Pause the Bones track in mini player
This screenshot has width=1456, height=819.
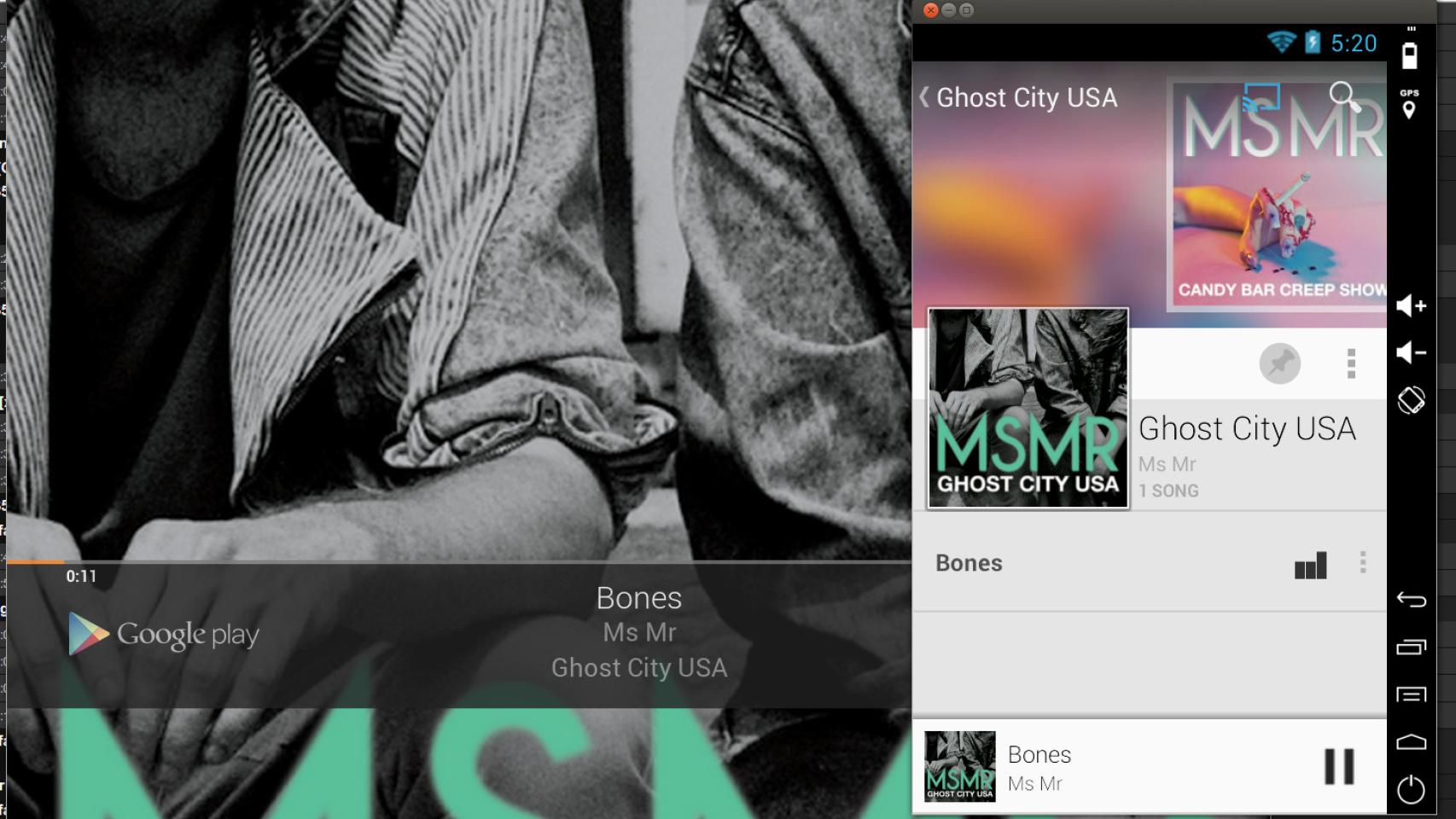1339,766
